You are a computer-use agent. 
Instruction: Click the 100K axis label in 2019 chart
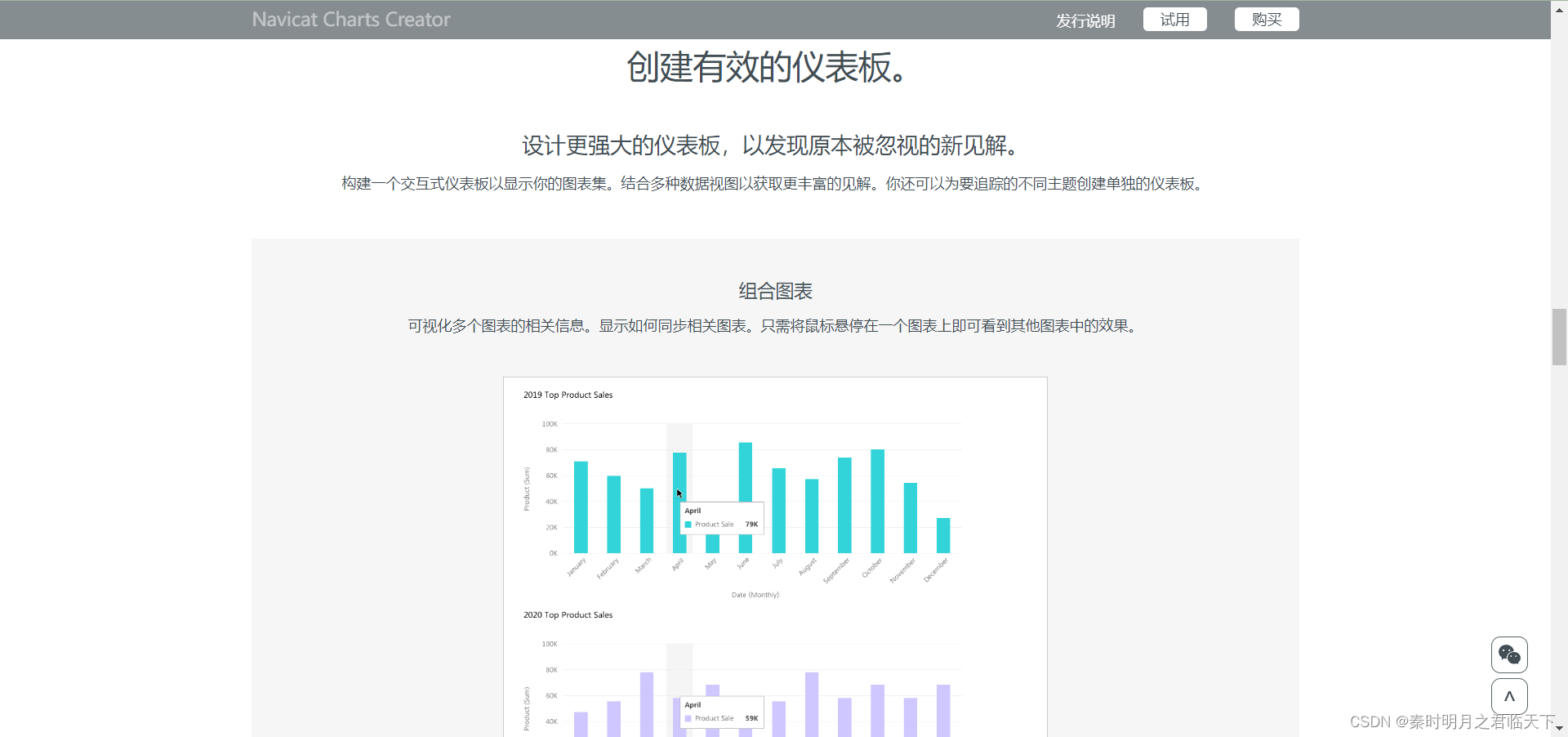[550, 424]
